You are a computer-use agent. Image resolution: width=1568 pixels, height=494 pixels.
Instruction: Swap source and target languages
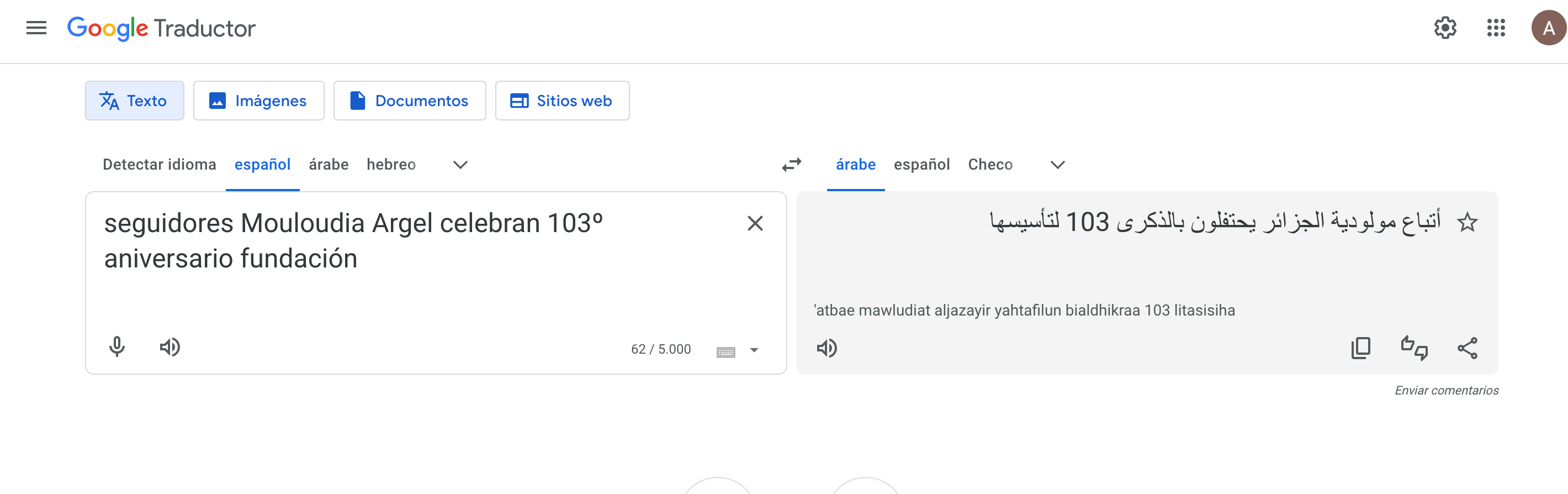coord(791,165)
